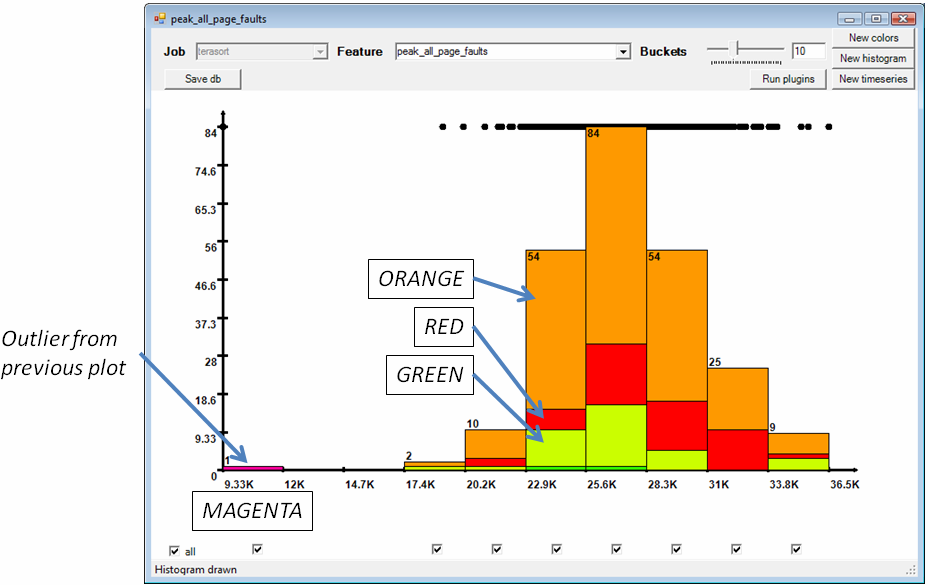Screen dimensions: 928x585
Task: Uncheck the checkbox under the magenta outlier bucket
Action: pos(257,548)
